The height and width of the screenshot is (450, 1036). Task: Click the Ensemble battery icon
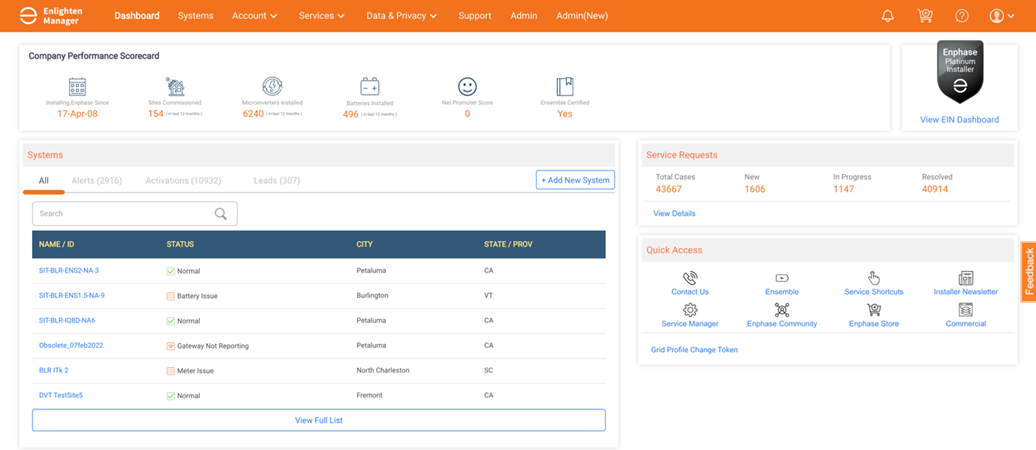(782, 278)
